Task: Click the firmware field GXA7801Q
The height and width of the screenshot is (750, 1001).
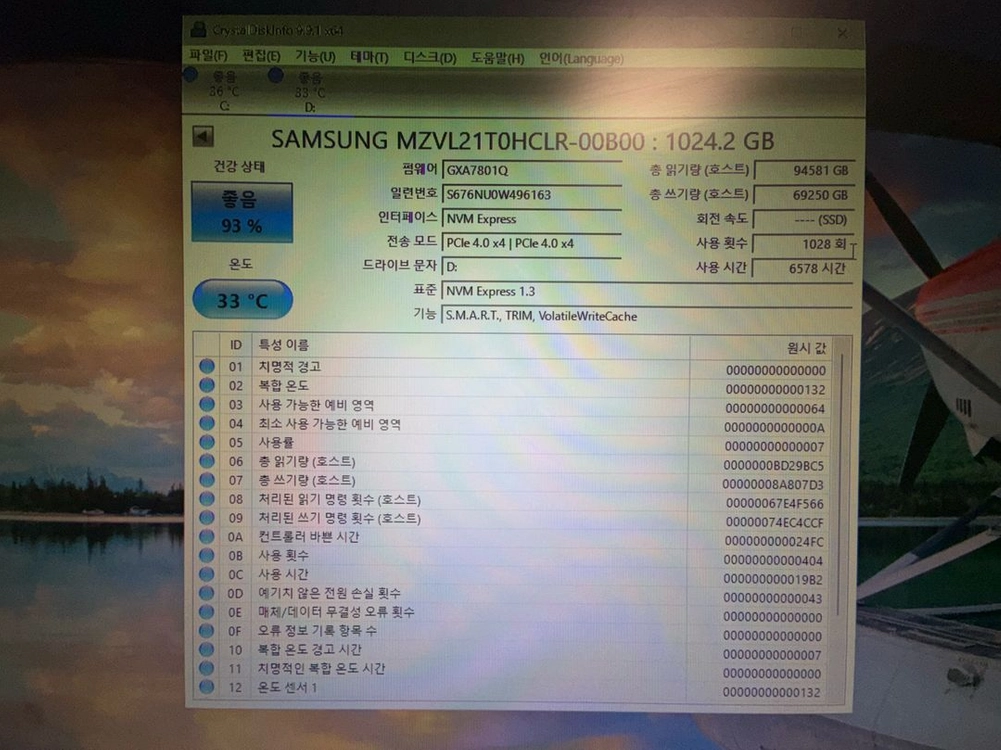Action: click(x=531, y=170)
